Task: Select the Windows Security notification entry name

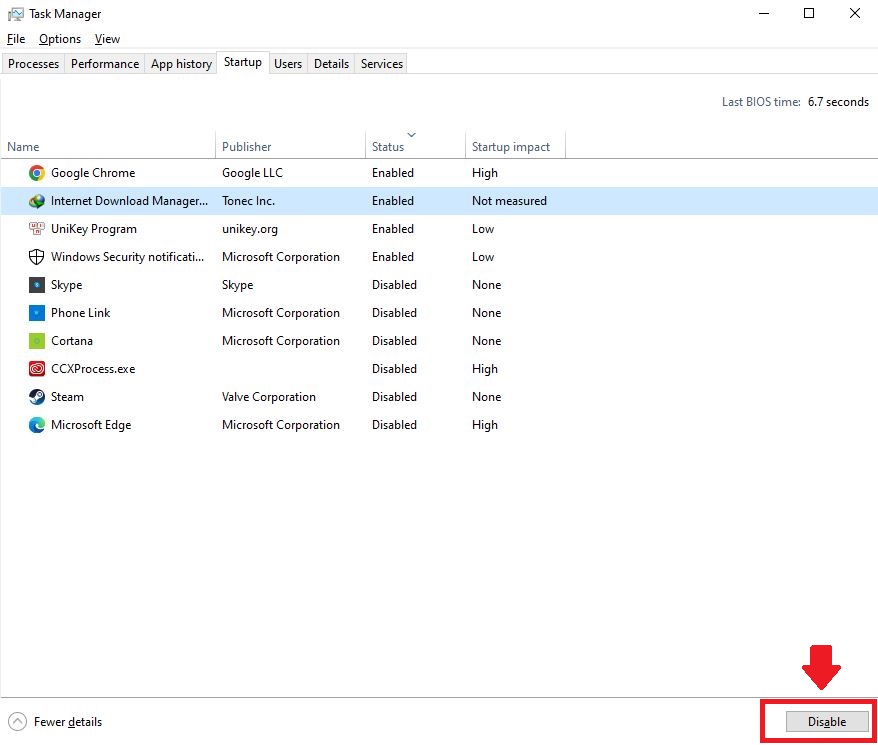Action: tap(128, 257)
